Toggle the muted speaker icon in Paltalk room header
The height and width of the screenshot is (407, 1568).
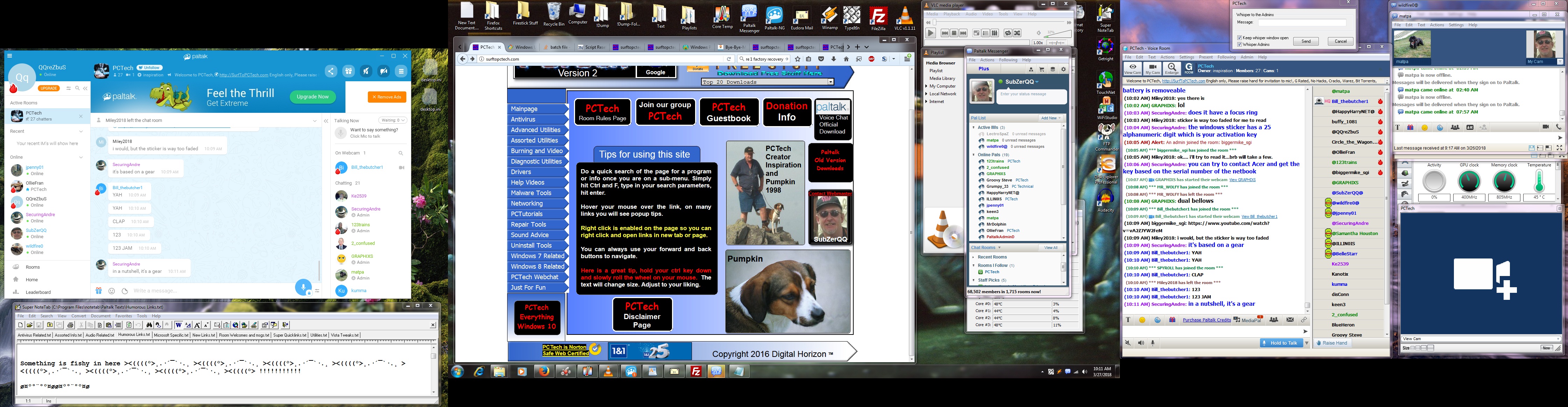(x=366, y=71)
